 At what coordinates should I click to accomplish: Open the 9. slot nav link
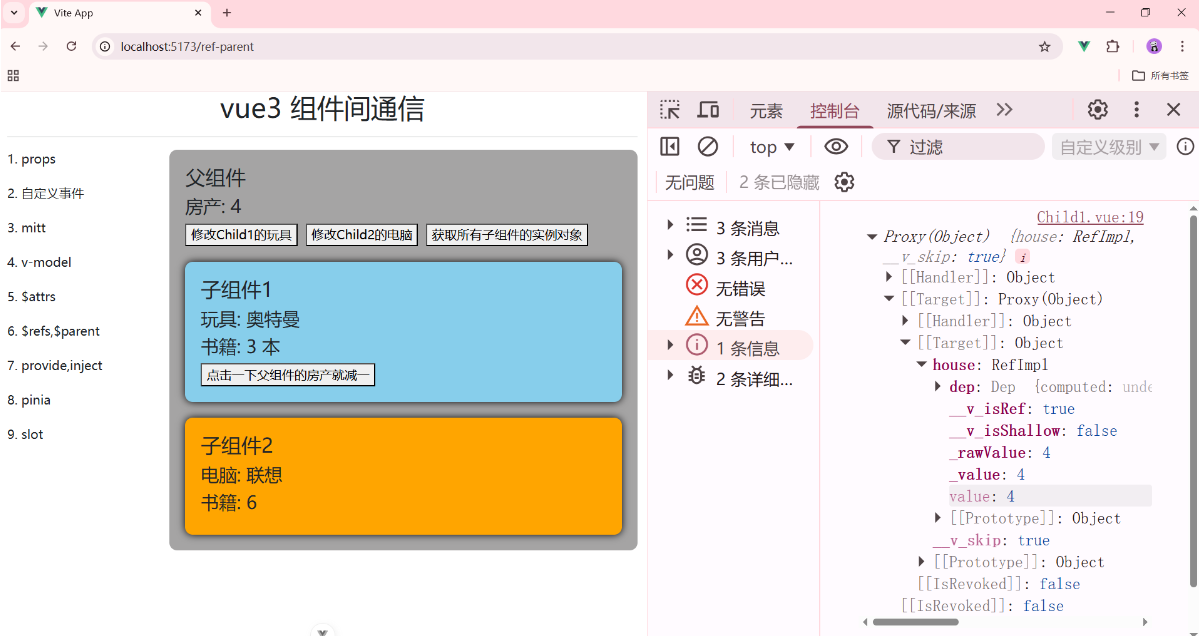coord(25,434)
